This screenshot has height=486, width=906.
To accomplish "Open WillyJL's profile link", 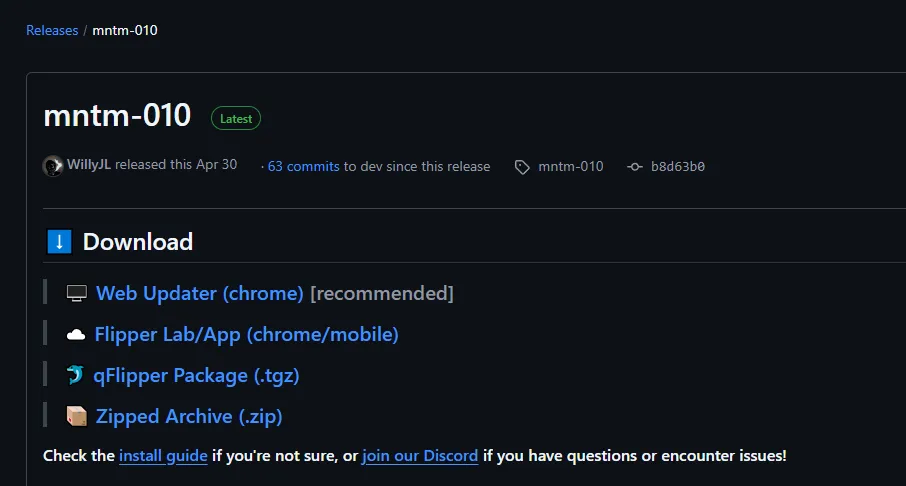I will point(89,165).
